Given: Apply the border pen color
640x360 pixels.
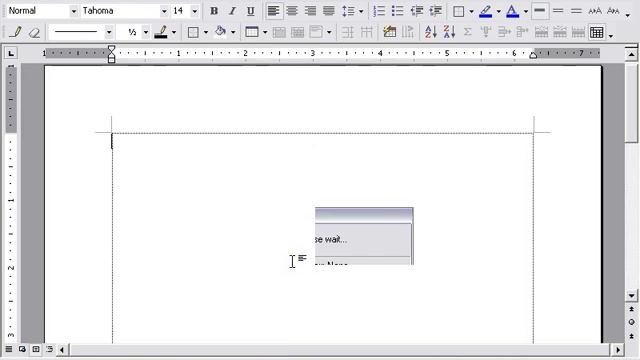Looking at the screenshot, I should (x=161, y=32).
